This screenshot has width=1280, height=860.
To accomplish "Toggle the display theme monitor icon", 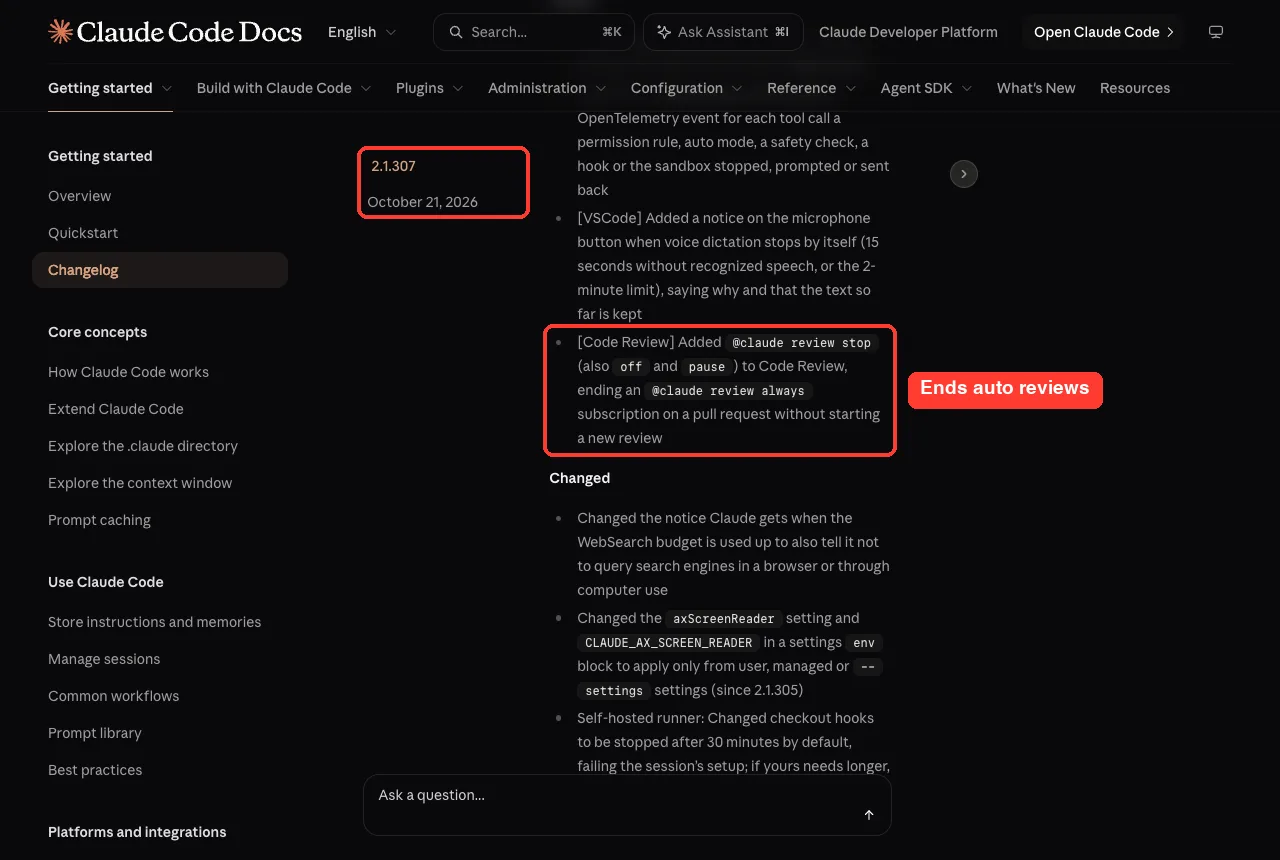I will coord(1216,32).
